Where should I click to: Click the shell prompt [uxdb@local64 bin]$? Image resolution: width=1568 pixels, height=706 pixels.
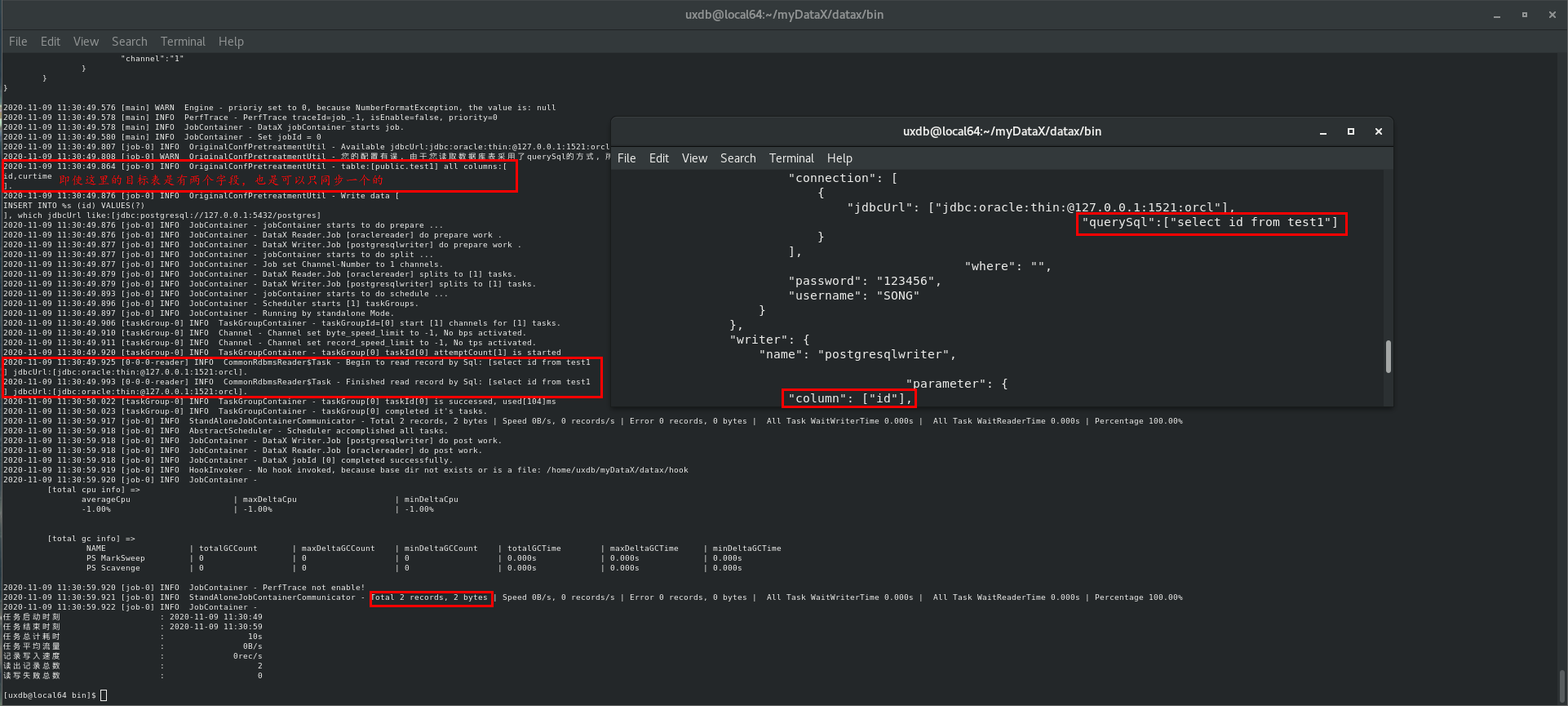50,695
